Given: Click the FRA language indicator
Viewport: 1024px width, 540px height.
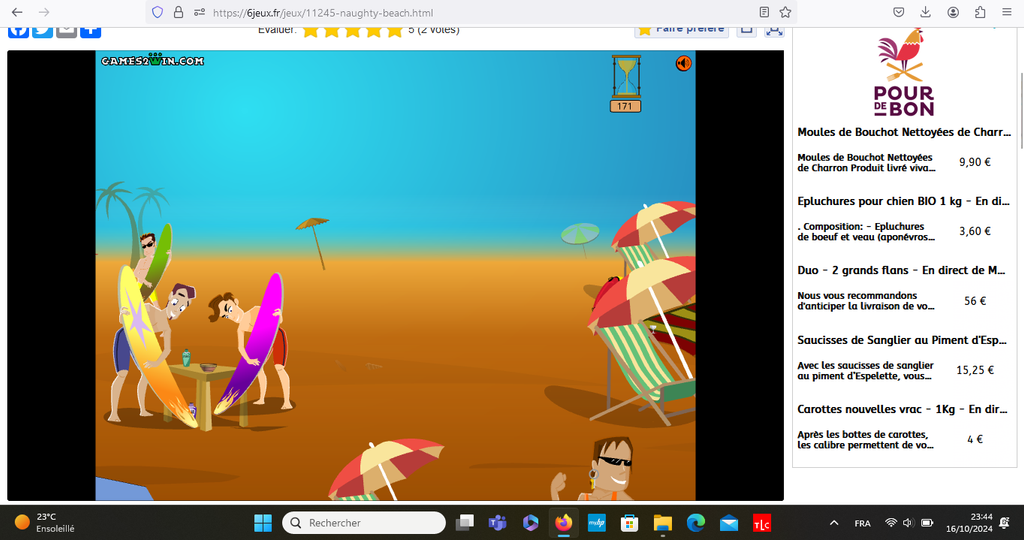Looking at the screenshot, I should pyautogui.click(x=862, y=523).
